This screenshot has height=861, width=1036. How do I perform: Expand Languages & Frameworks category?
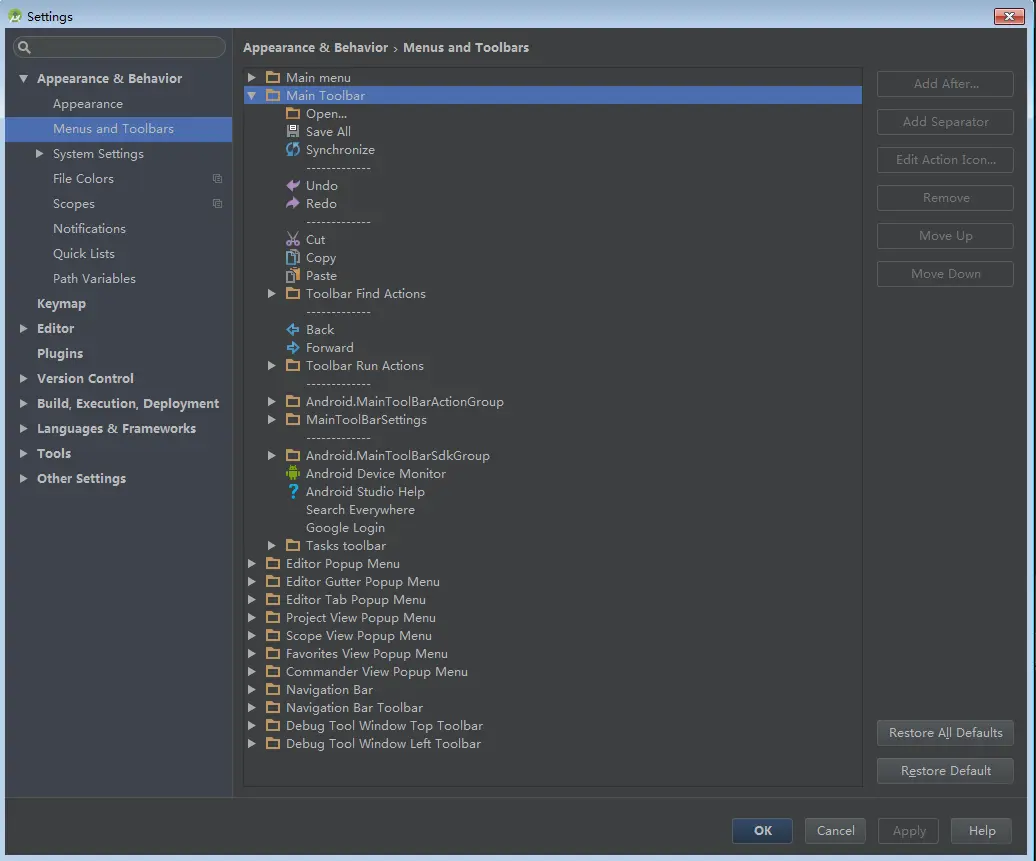point(24,428)
